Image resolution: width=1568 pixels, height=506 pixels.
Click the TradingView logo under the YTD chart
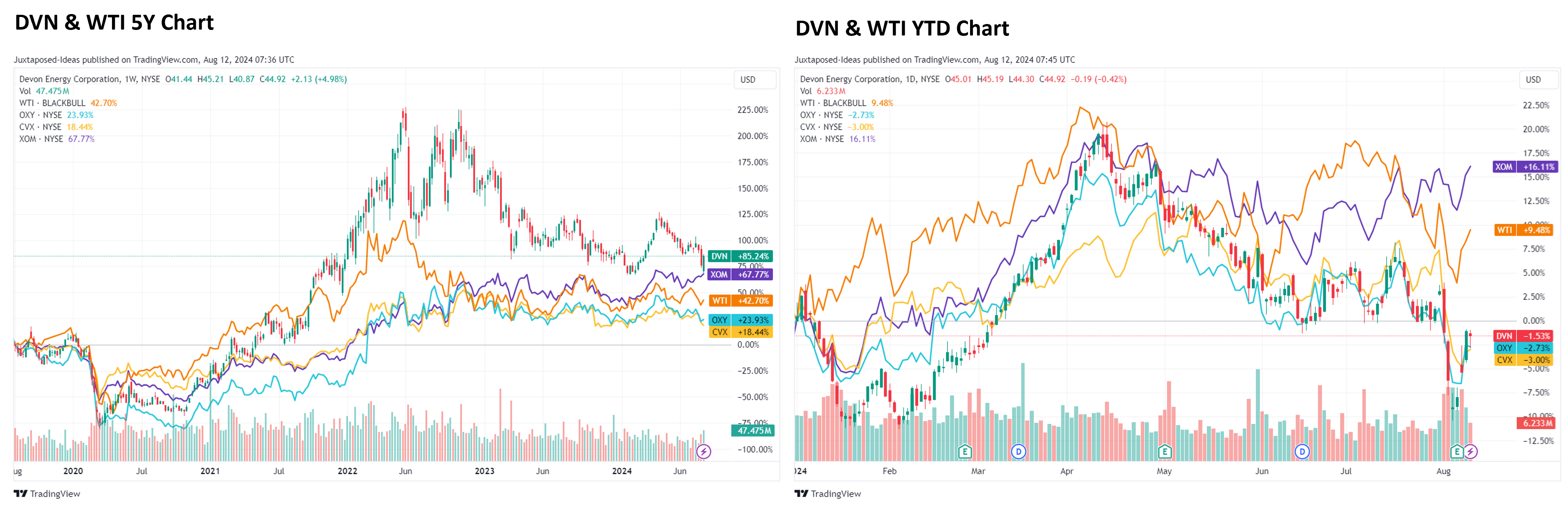coord(828,494)
